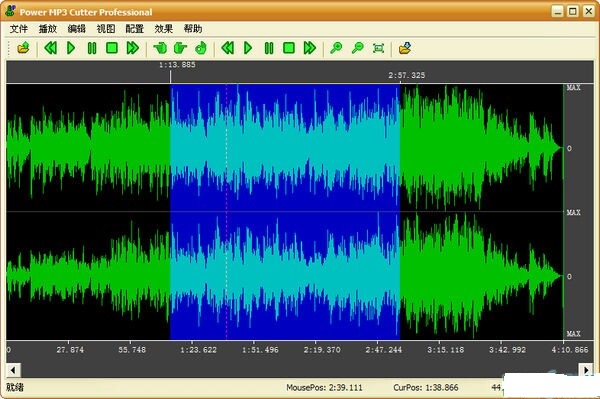The width and height of the screenshot is (600, 399).
Task: Click the left-pointing hand icon
Action: tap(160, 48)
